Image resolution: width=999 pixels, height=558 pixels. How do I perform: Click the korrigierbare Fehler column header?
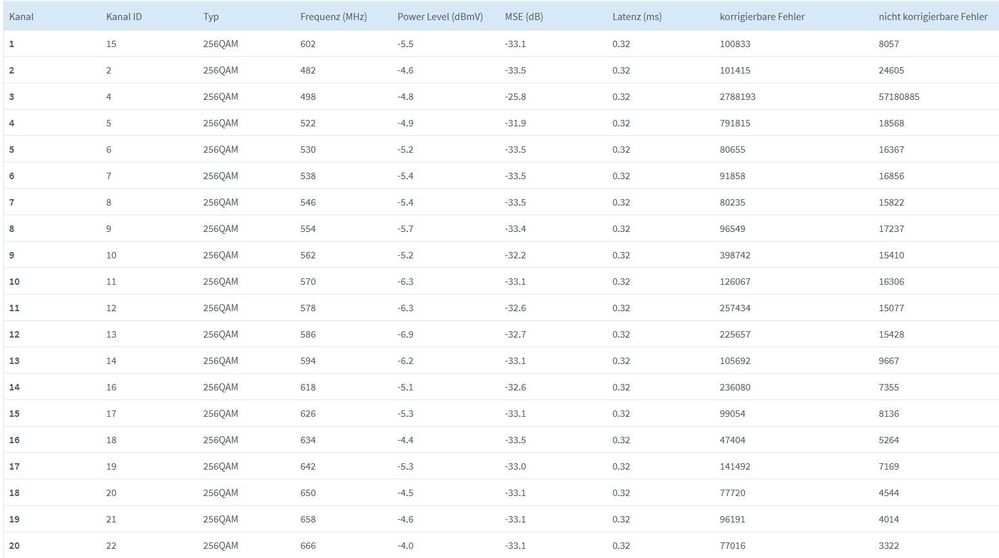click(762, 17)
